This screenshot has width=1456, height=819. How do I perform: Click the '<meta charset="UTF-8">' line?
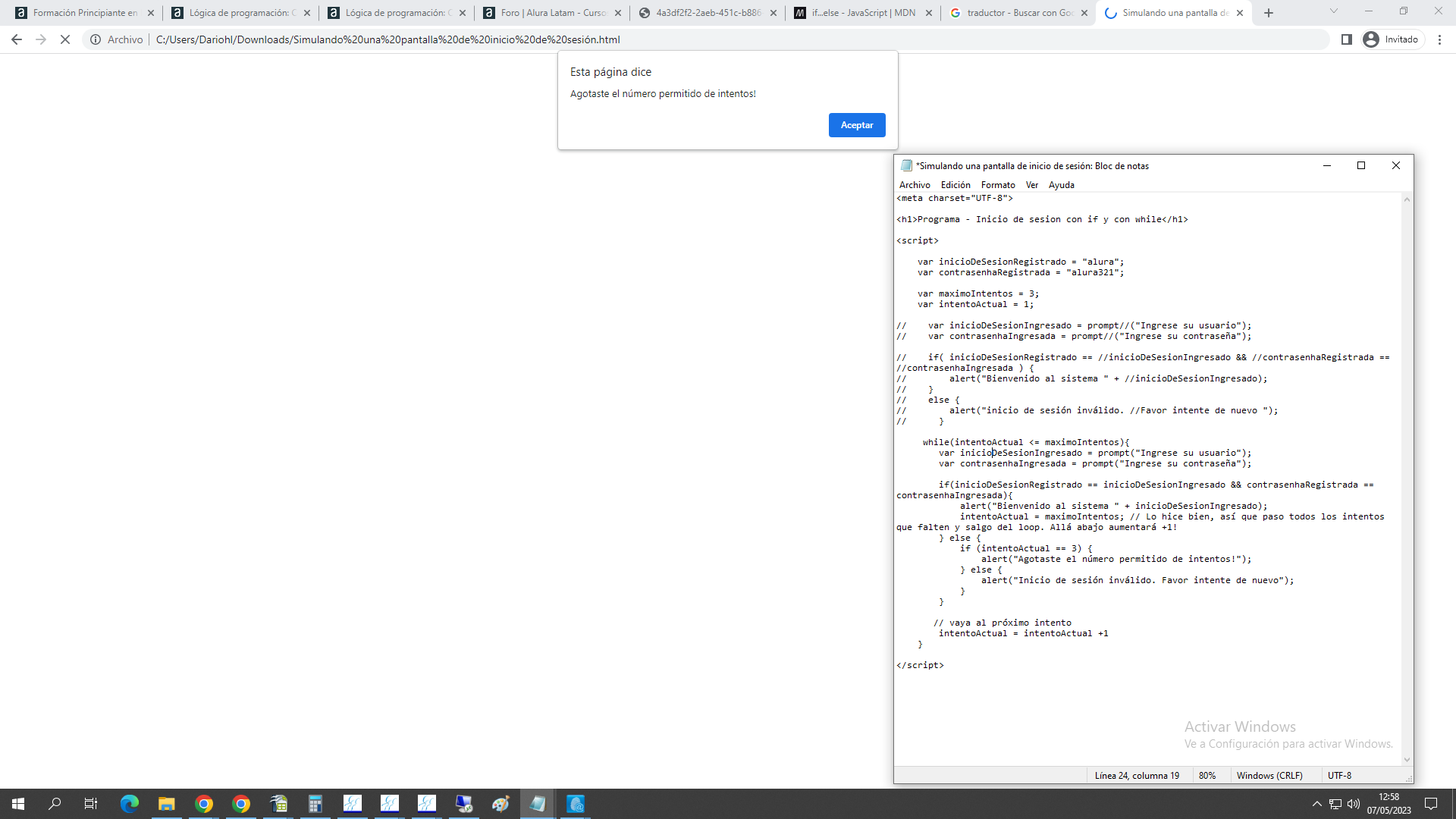point(955,198)
